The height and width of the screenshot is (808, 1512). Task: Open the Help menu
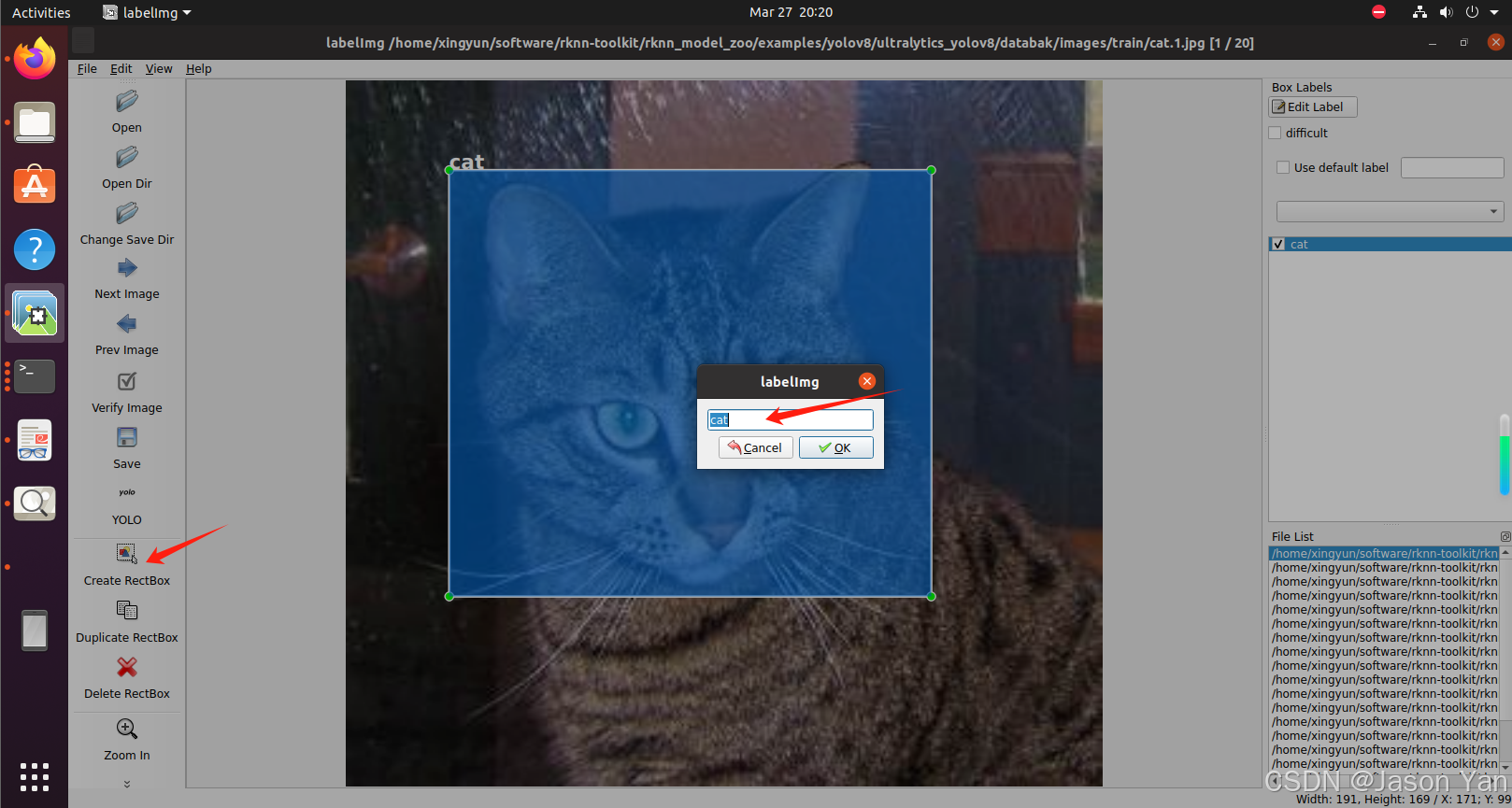(198, 68)
